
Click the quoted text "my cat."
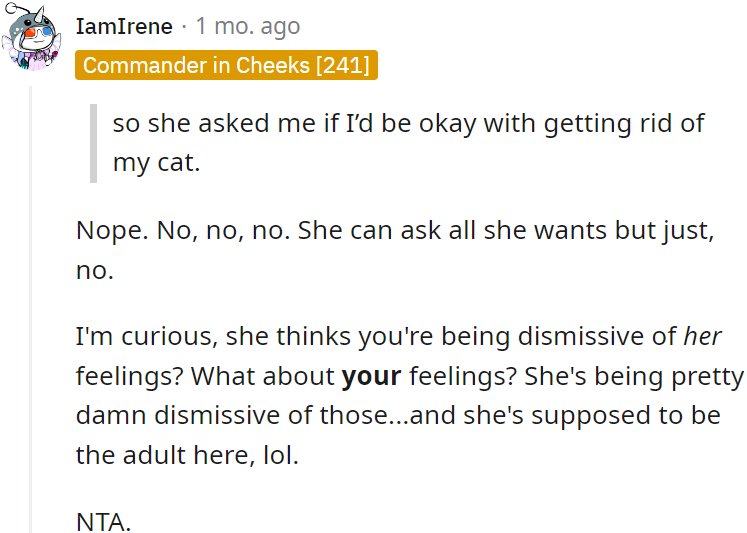point(156,163)
